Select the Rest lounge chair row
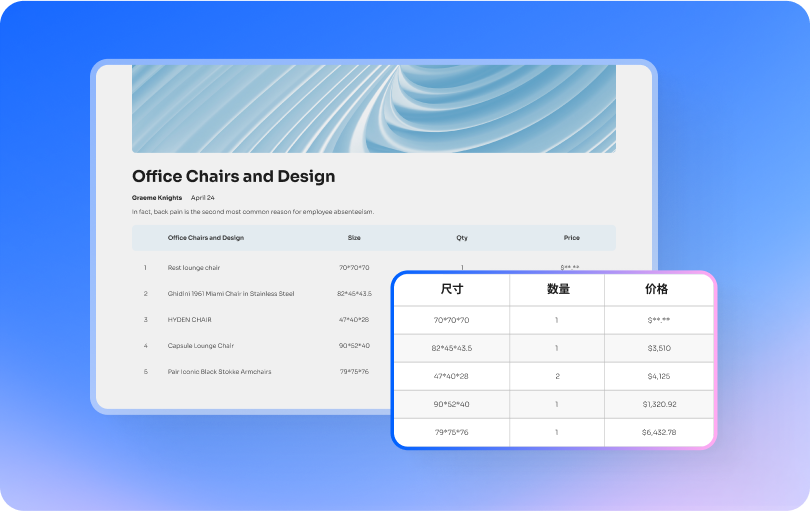 click(194, 268)
